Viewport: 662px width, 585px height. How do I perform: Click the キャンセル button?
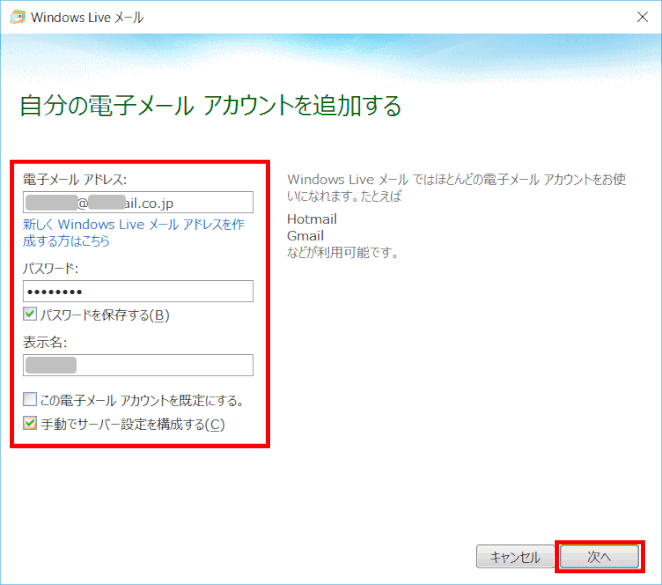[x=515, y=557]
